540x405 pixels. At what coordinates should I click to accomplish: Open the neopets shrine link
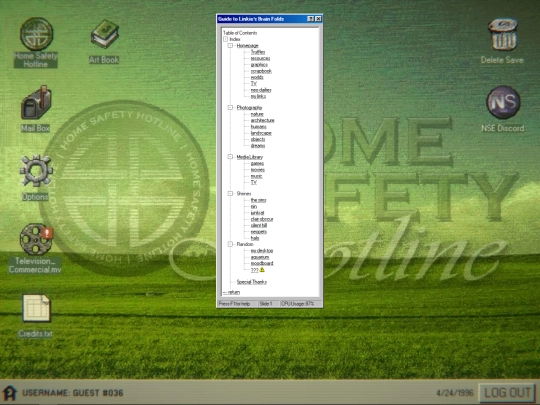pos(259,232)
